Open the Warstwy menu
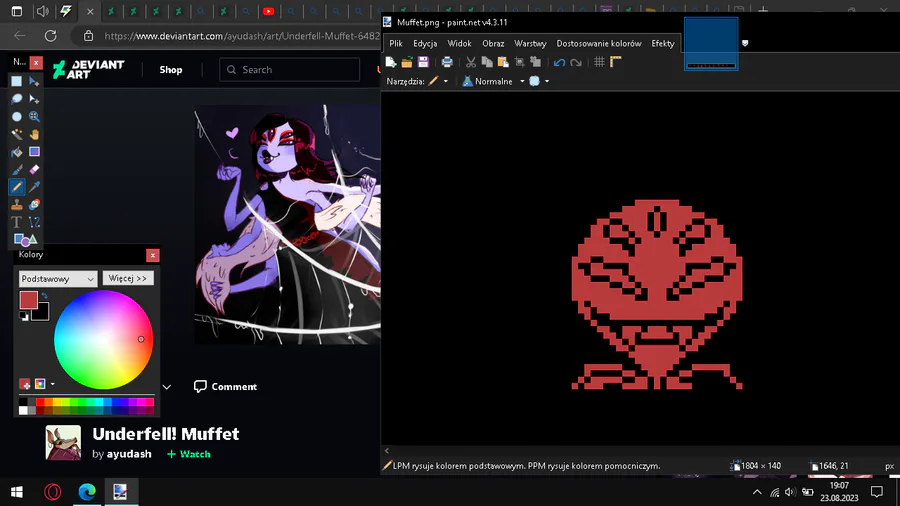The image size is (900, 506). click(530, 44)
